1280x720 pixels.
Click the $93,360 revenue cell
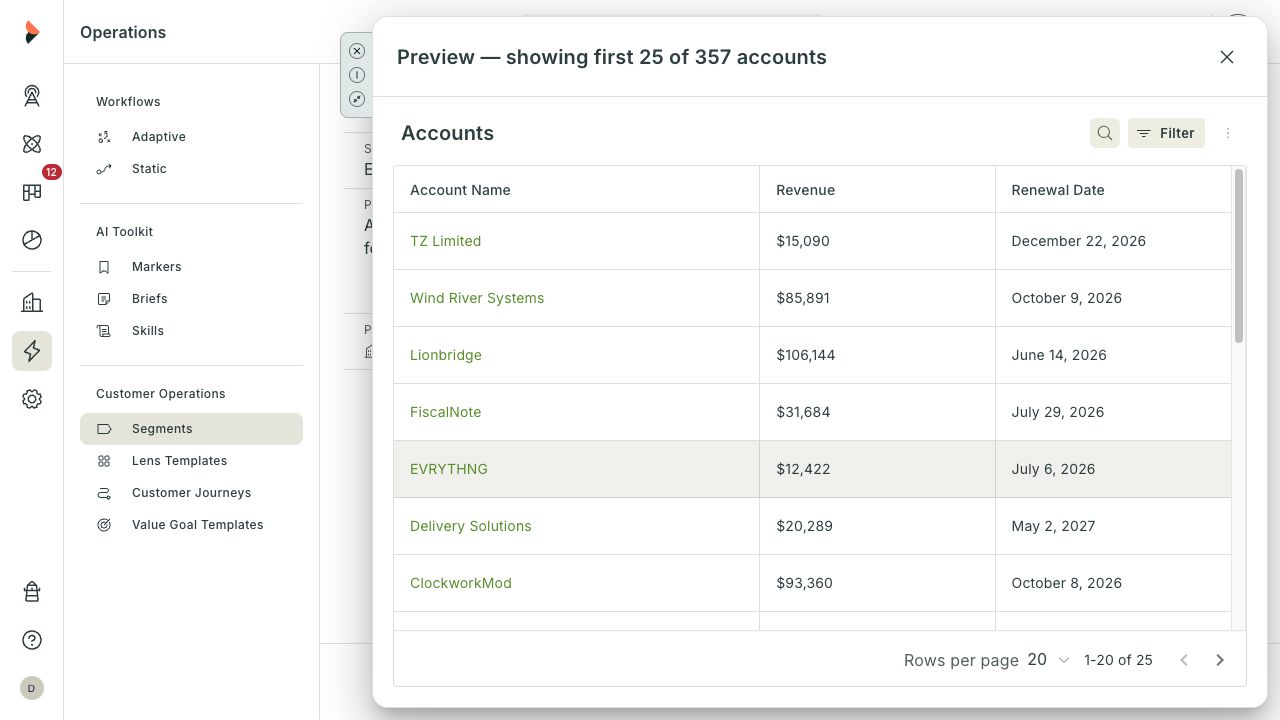[x=877, y=583]
